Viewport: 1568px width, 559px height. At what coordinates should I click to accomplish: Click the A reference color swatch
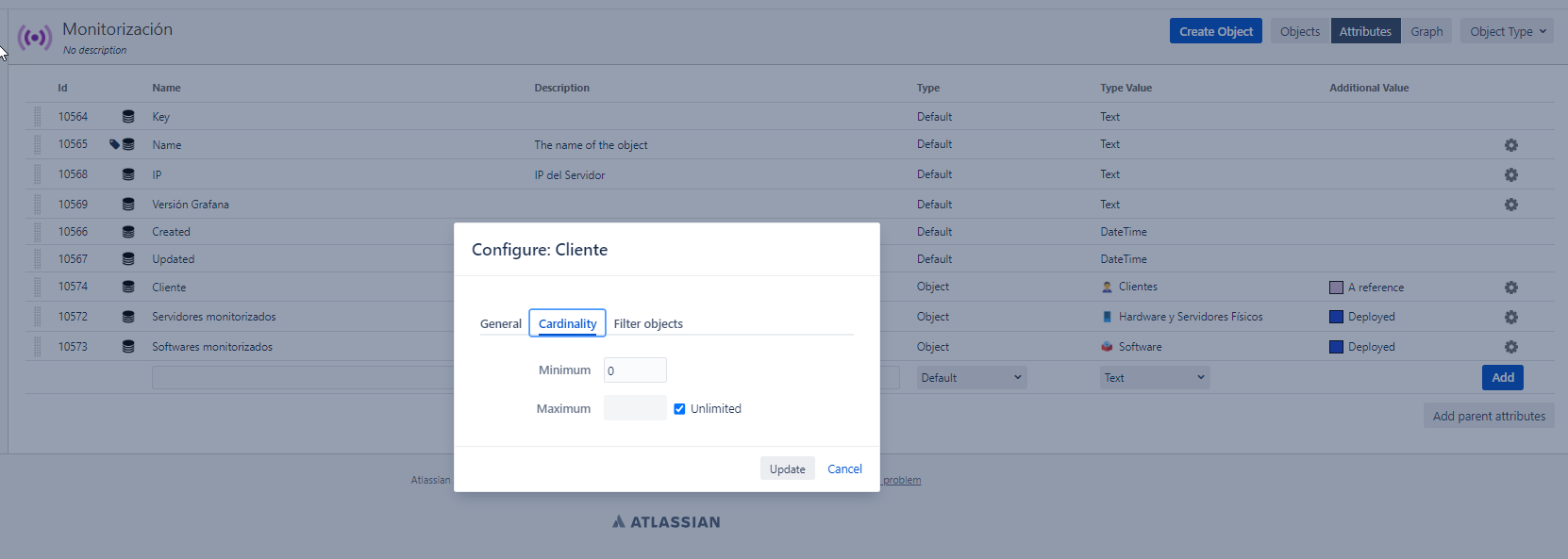tap(1336, 288)
